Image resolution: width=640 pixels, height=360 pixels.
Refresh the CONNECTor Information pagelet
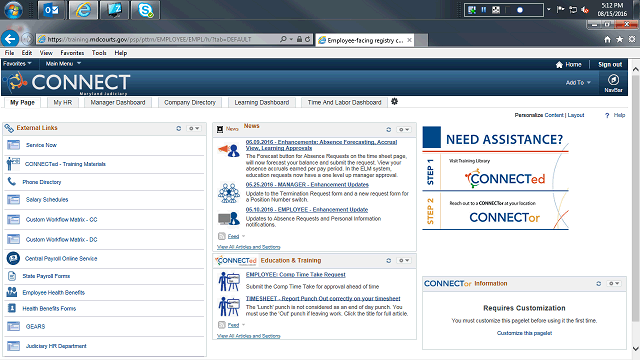(599, 283)
